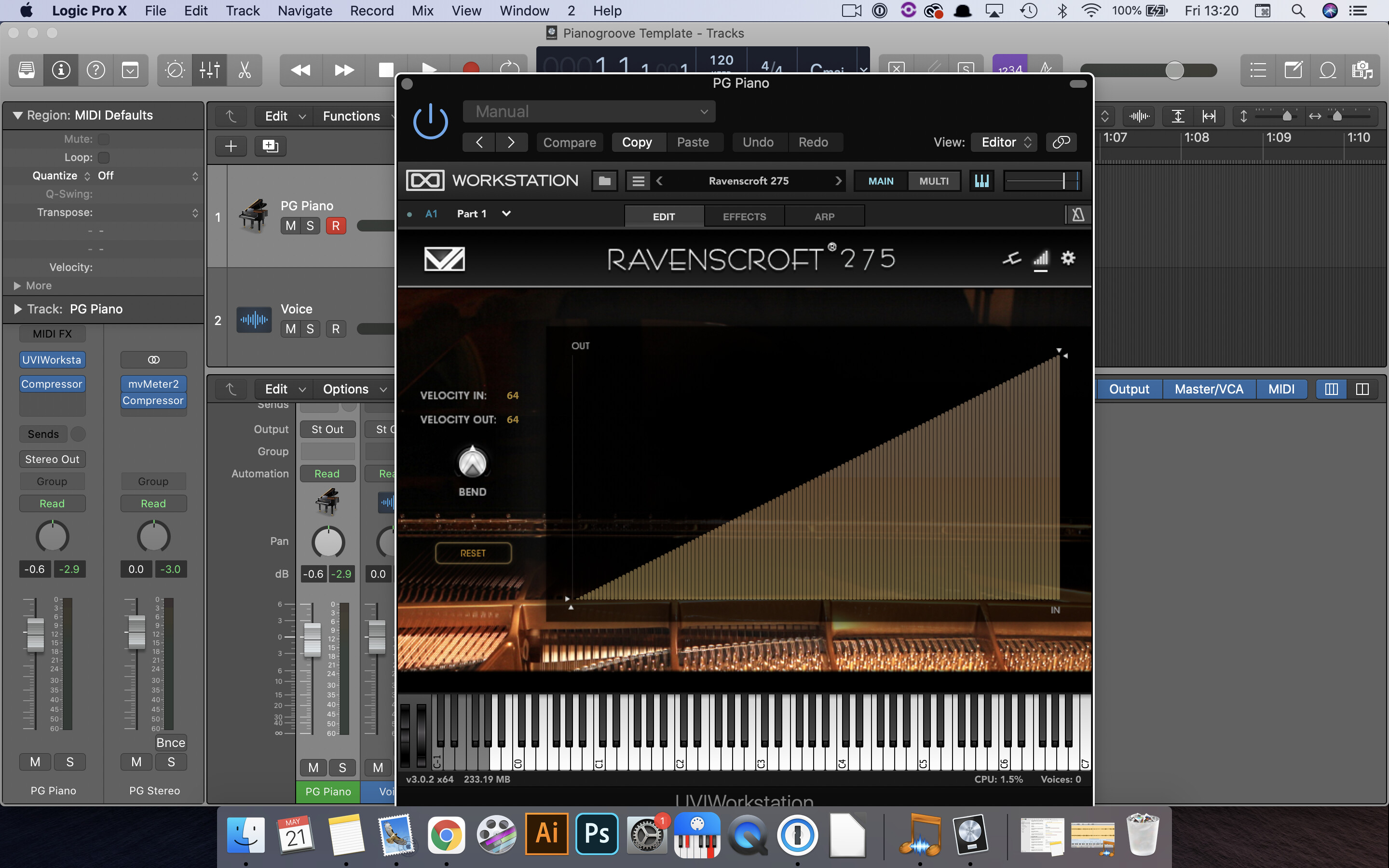
Task: Click the plugin link chain icon
Action: click(1061, 142)
